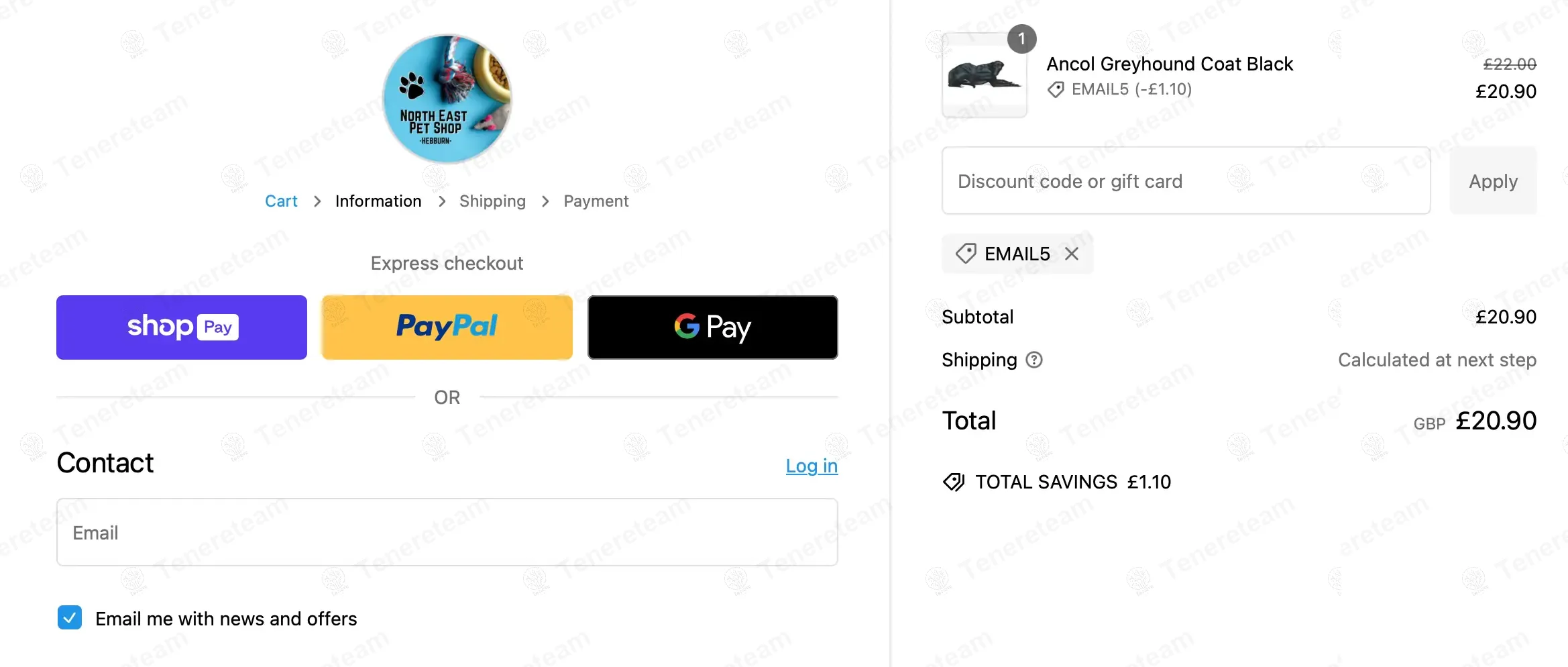Viewport: 1568px width, 667px height.
Task: Select the Shipping breadcrumb step
Action: click(x=492, y=201)
